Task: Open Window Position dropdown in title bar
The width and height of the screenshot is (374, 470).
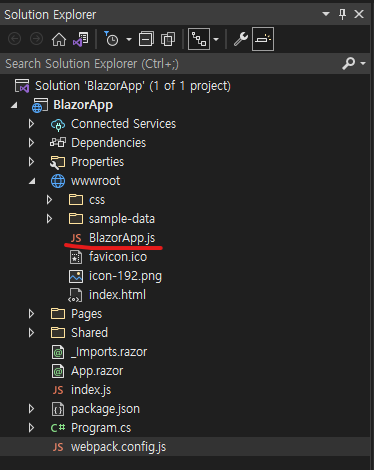Action: click(x=326, y=14)
